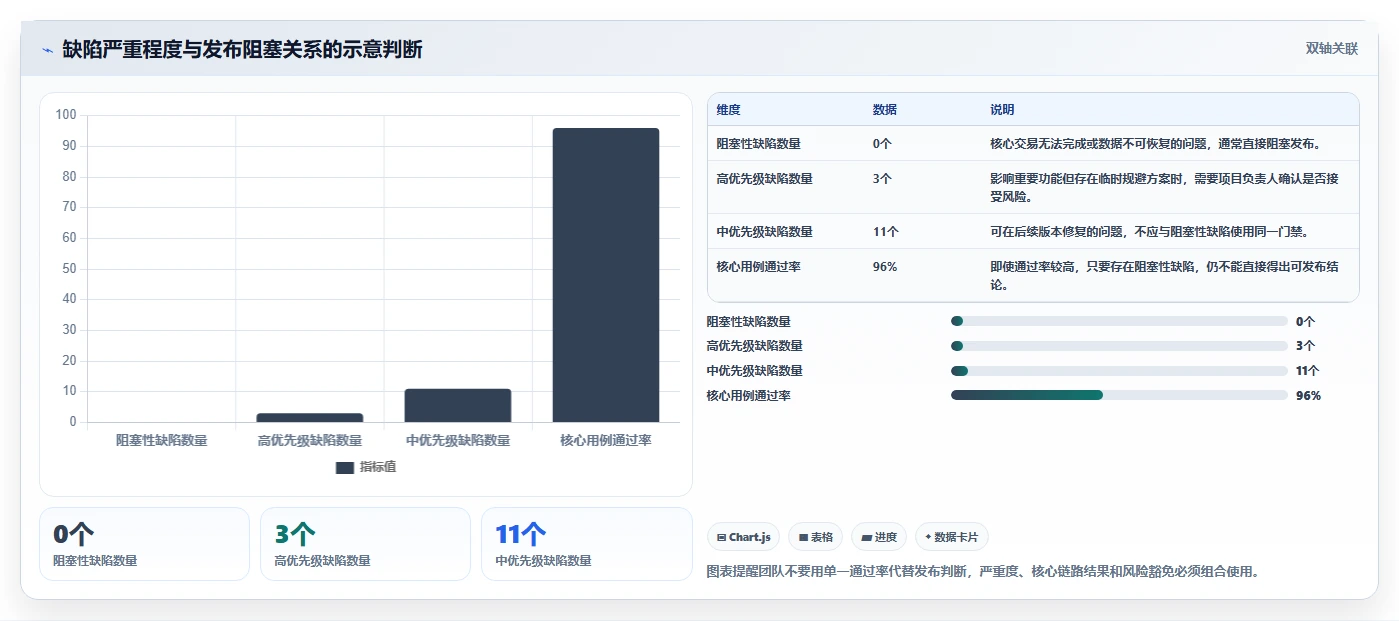Select the 核心用例通过率 table row cell
The height and width of the screenshot is (621, 1399).
coord(758,267)
